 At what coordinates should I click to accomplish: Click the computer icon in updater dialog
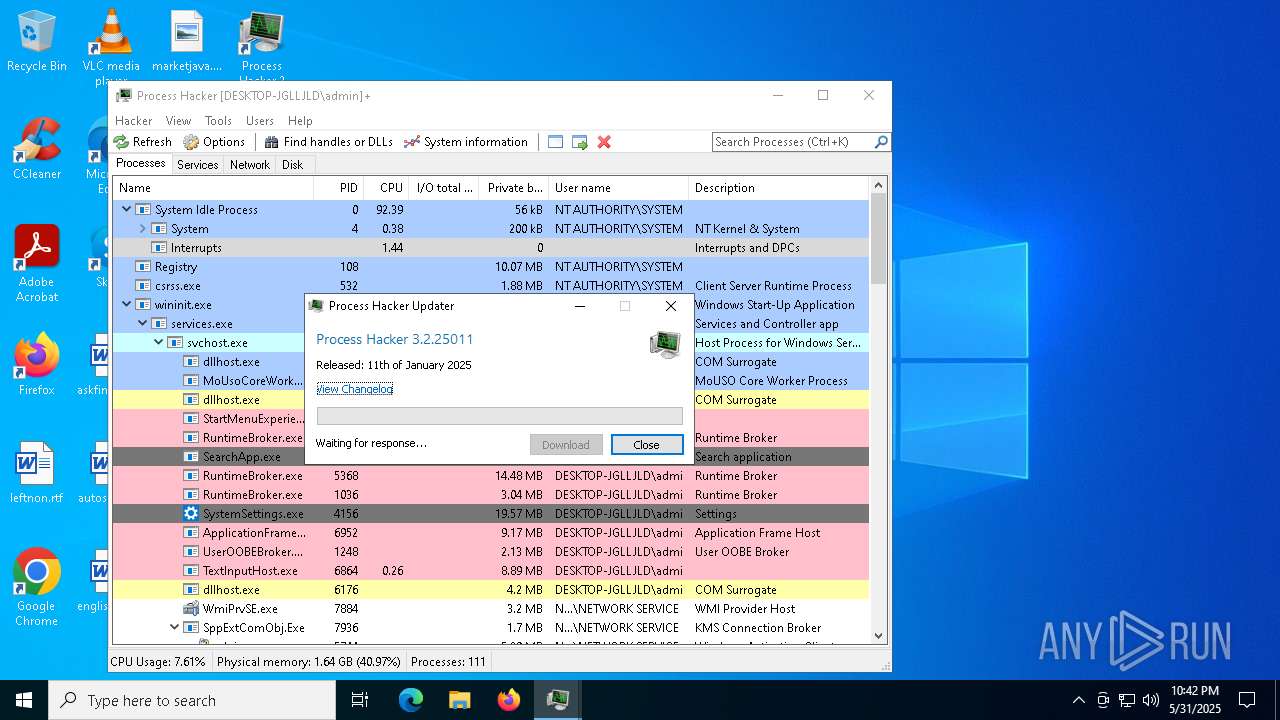tap(665, 344)
